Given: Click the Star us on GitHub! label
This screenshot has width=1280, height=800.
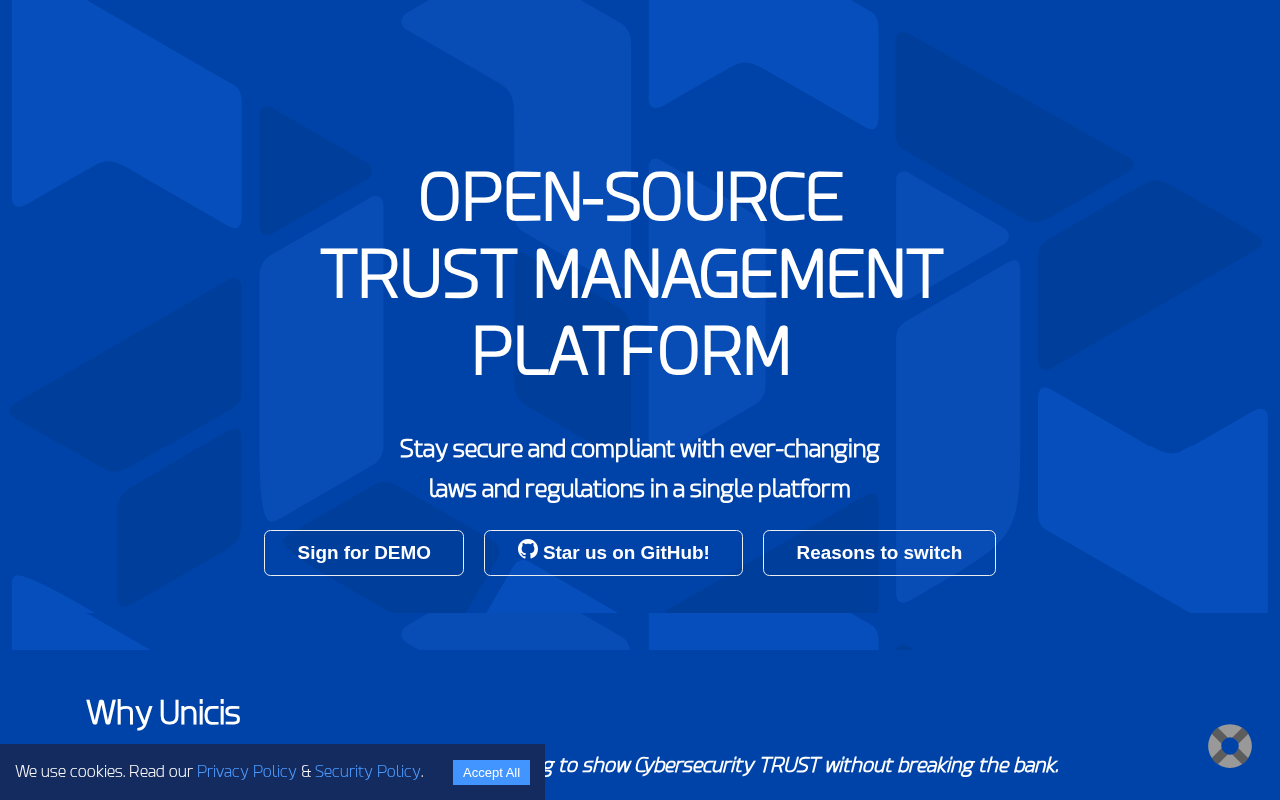Looking at the screenshot, I should tap(626, 553).
